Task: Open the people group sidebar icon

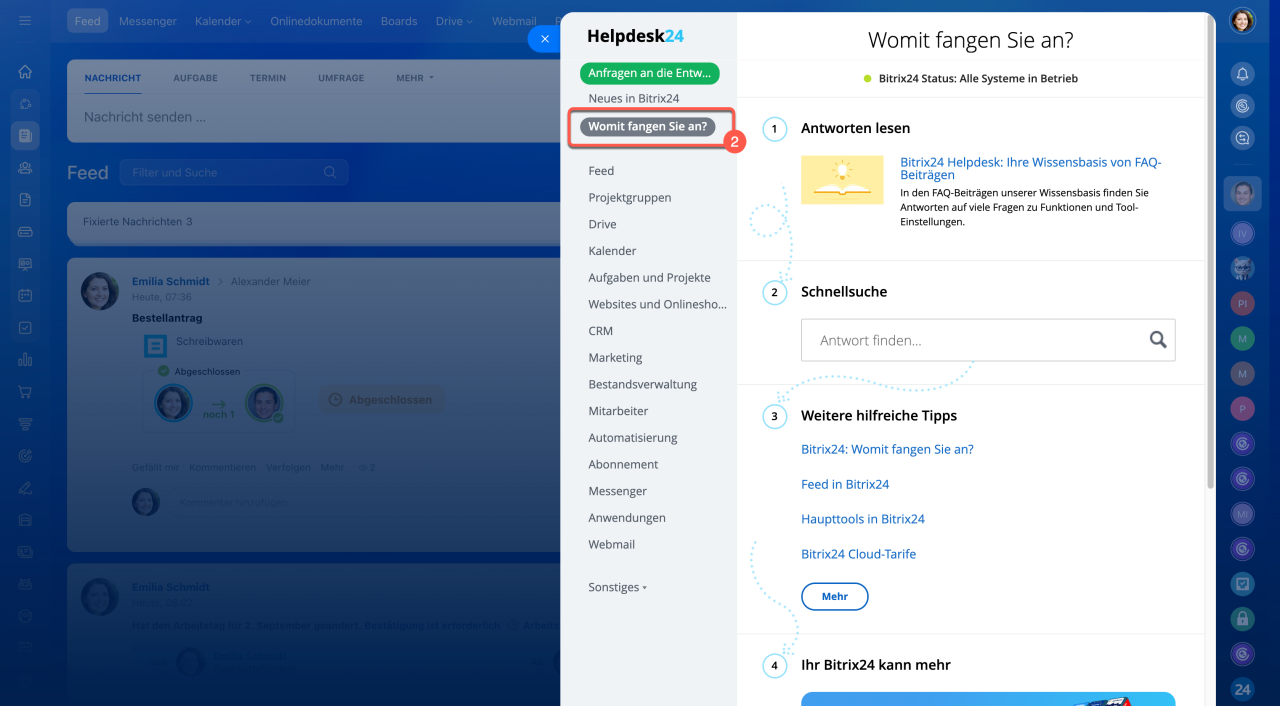Action: [x=25, y=168]
